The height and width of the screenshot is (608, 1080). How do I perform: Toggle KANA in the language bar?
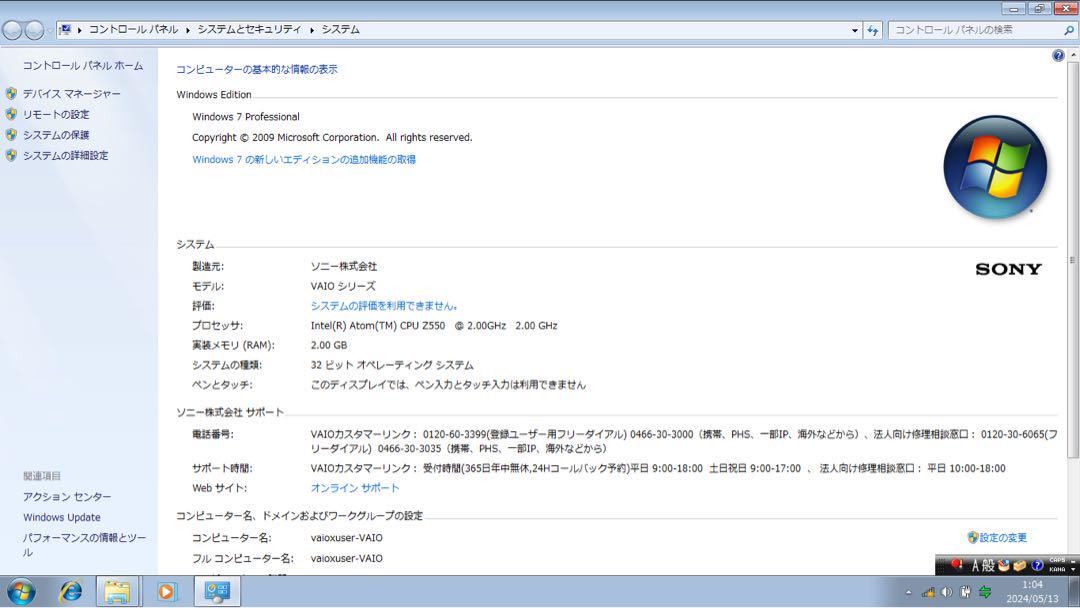coord(1057,569)
